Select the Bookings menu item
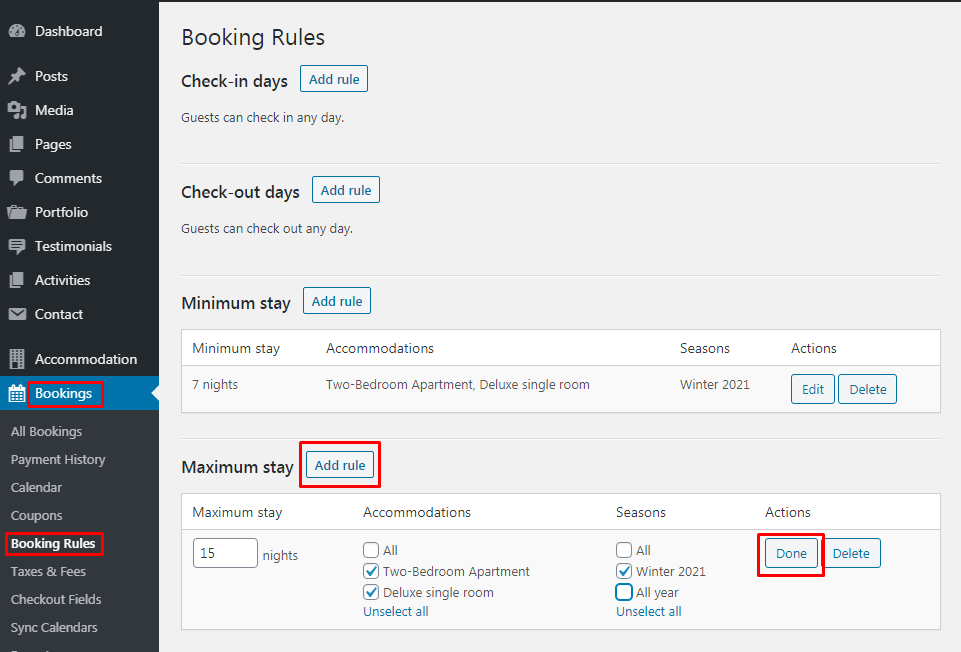The height and width of the screenshot is (652, 961). point(64,393)
